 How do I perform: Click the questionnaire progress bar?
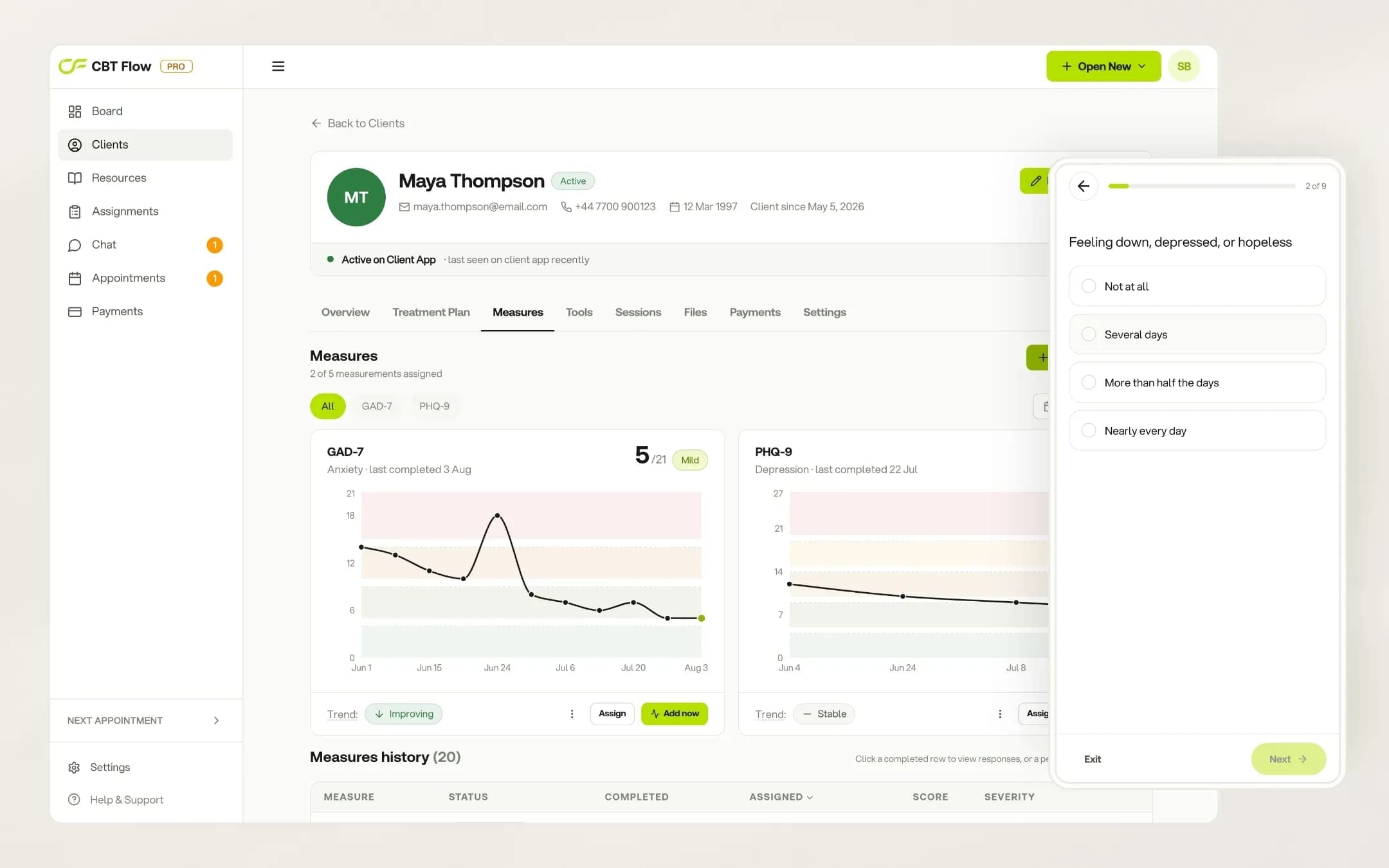(1201, 186)
